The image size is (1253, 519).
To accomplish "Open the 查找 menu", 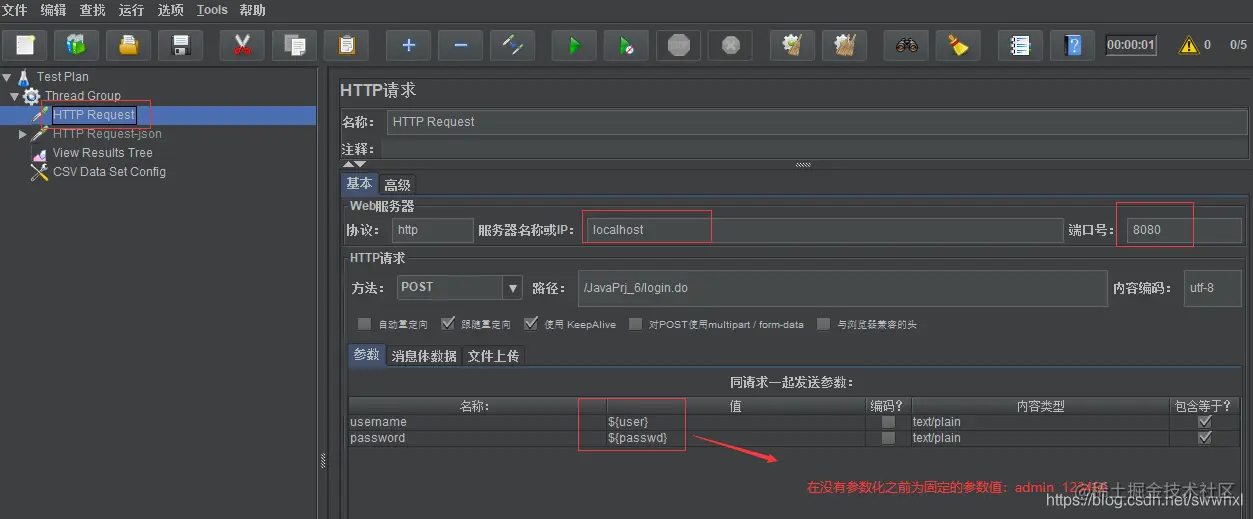I will 93,10.
